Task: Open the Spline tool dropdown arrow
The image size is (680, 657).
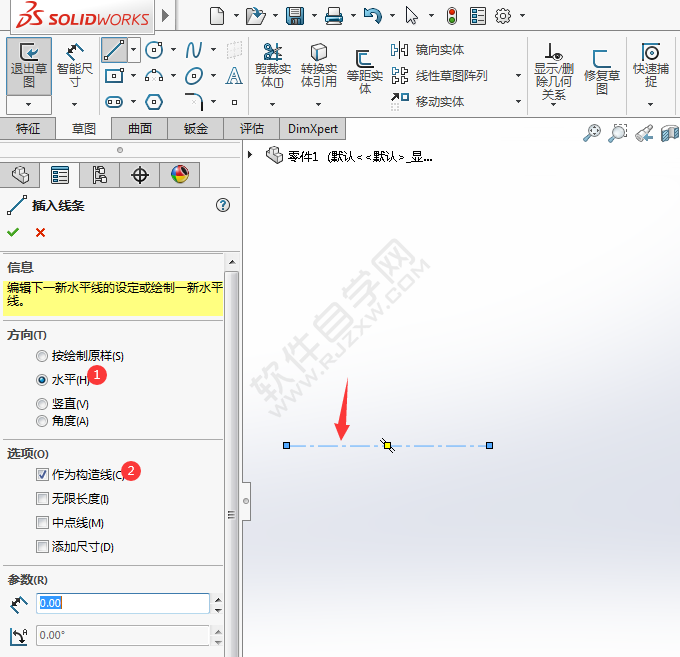Action: [x=213, y=50]
